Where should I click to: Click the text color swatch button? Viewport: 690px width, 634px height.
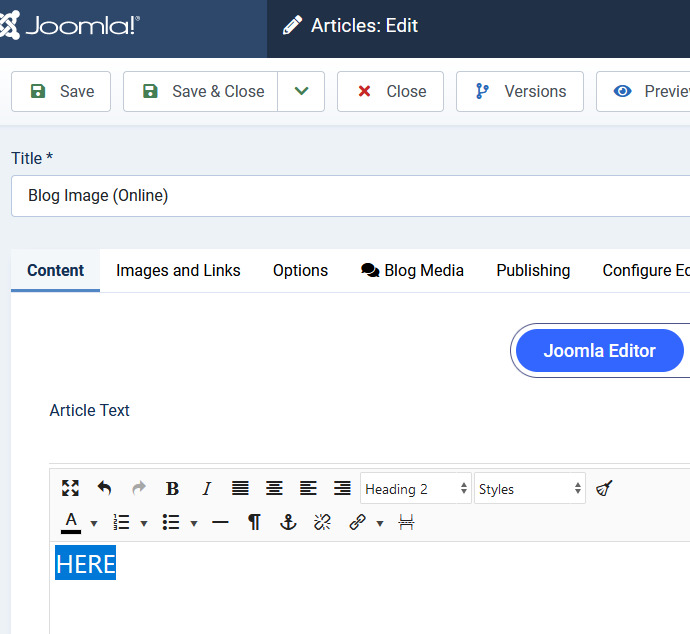(71, 522)
